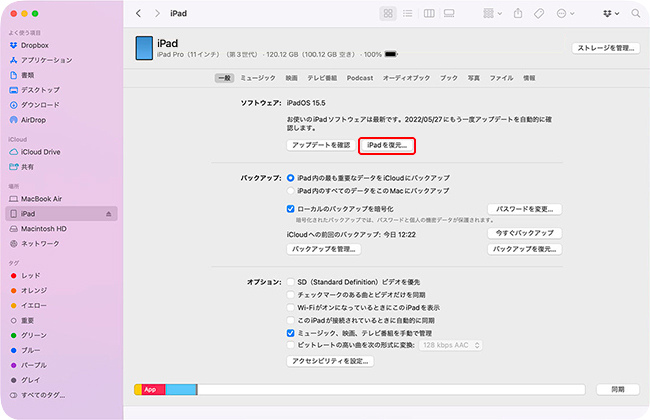Switch to the ミュージック tab
Screen dimensions: 650x420
(258, 78)
